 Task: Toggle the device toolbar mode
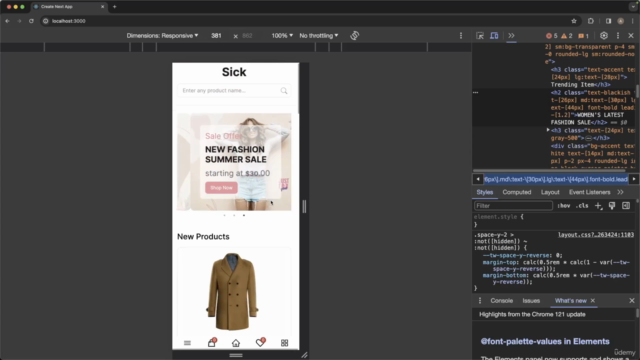coord(494,36)
